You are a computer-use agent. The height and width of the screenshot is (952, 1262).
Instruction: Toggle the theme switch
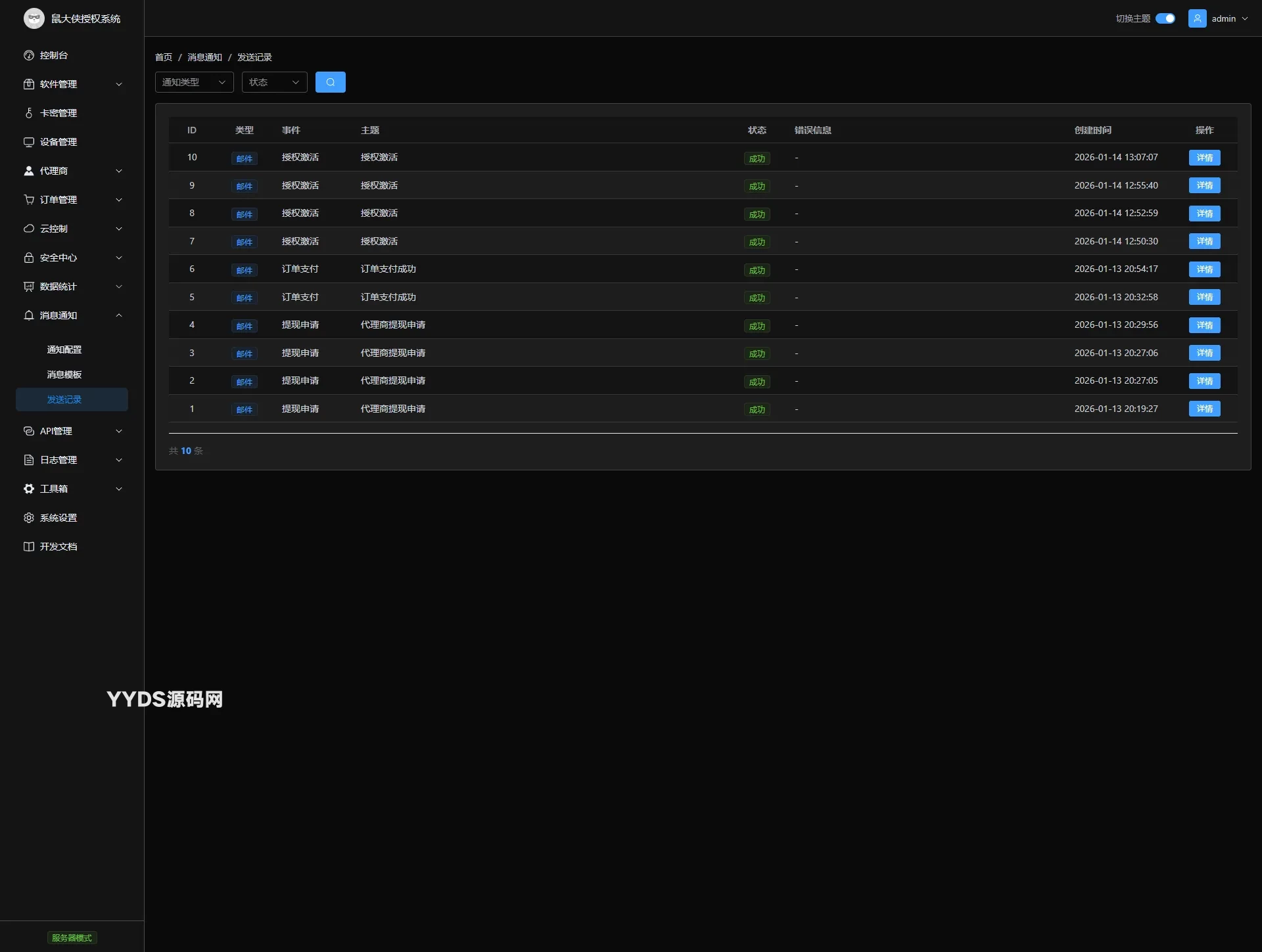(x=1165, y=18)
